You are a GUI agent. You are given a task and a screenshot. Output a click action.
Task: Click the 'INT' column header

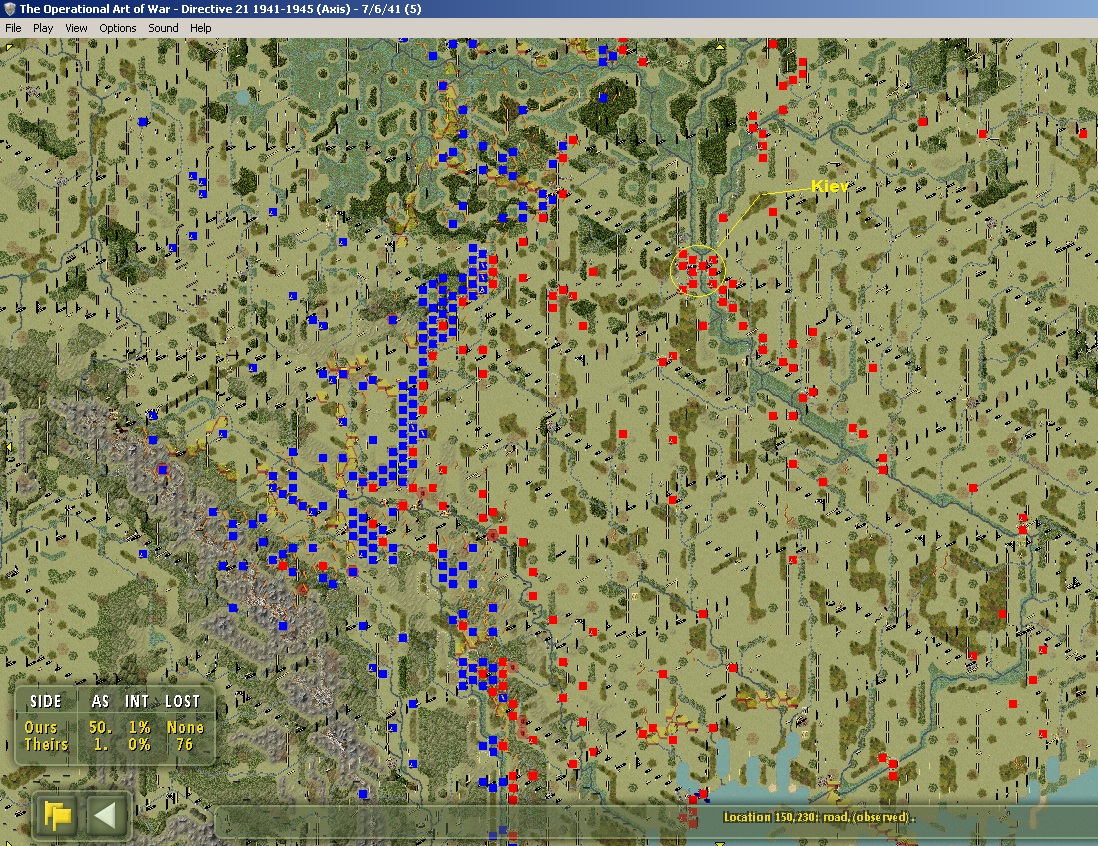point(137,701)
